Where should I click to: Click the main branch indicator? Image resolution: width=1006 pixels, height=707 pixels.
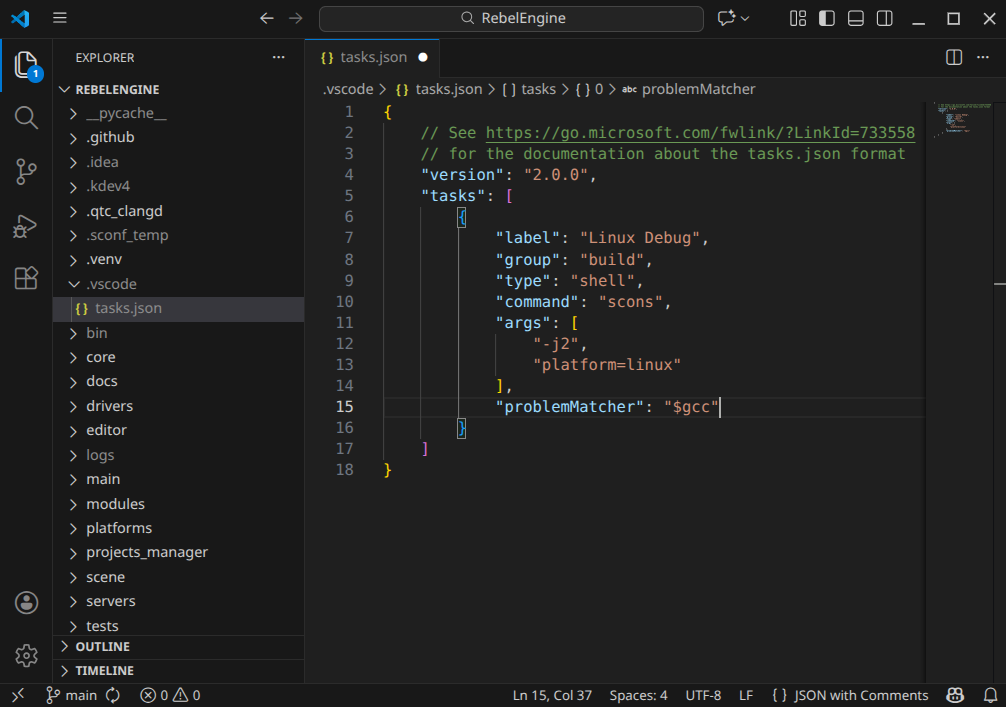pos(71,695)
